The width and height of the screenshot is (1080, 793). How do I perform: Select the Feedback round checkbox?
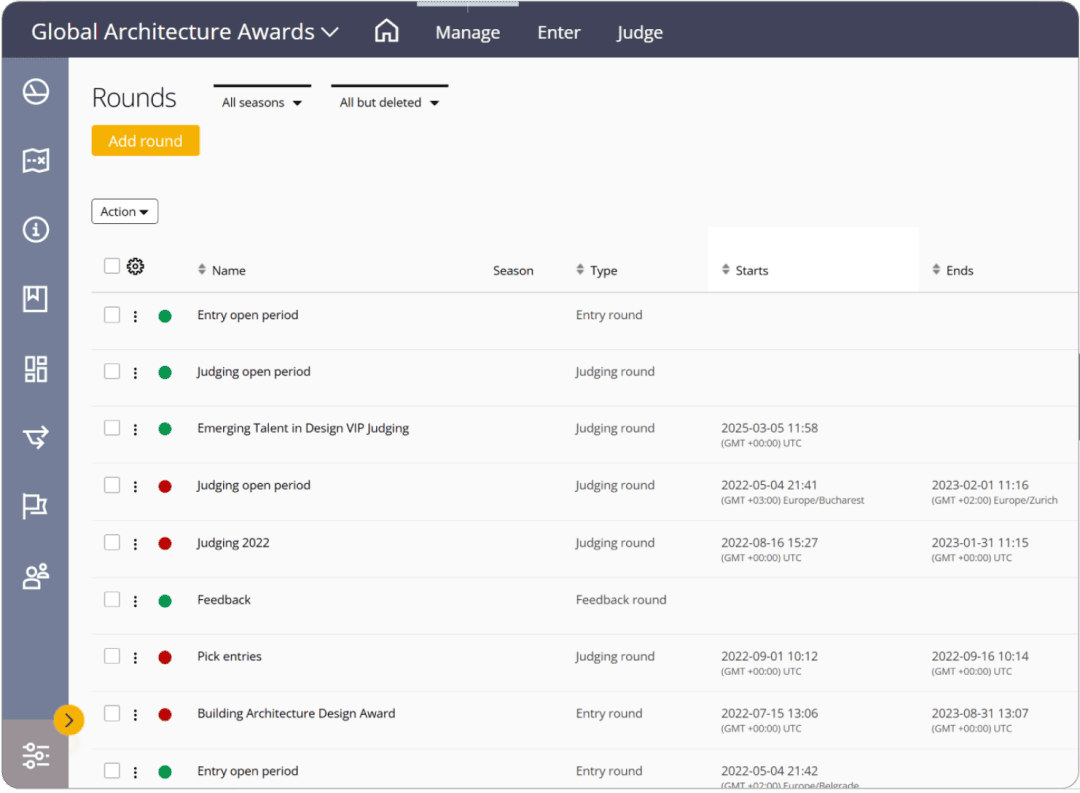pyautogui.click(x=112, y=599)
